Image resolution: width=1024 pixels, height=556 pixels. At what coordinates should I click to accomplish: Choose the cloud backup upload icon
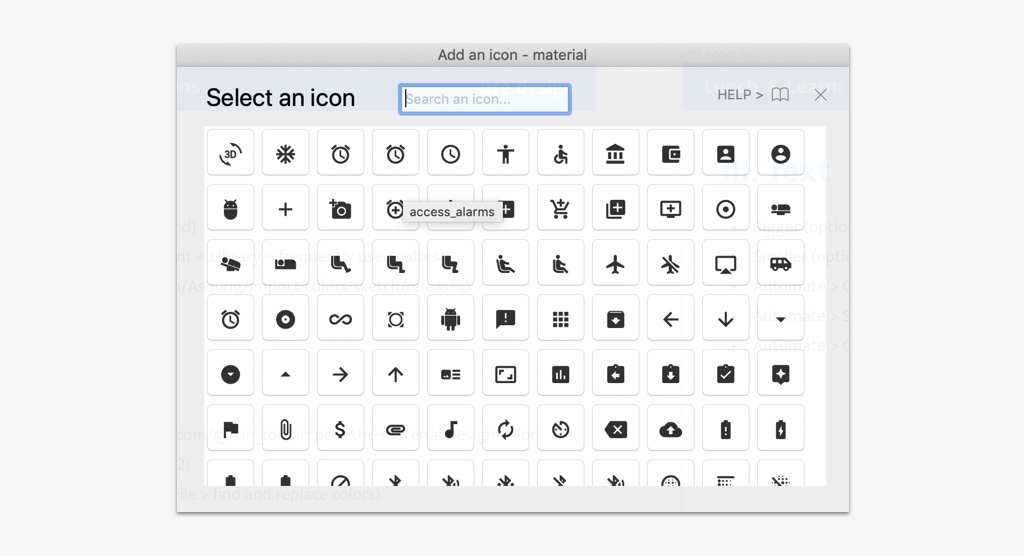[x=671, y=429]
